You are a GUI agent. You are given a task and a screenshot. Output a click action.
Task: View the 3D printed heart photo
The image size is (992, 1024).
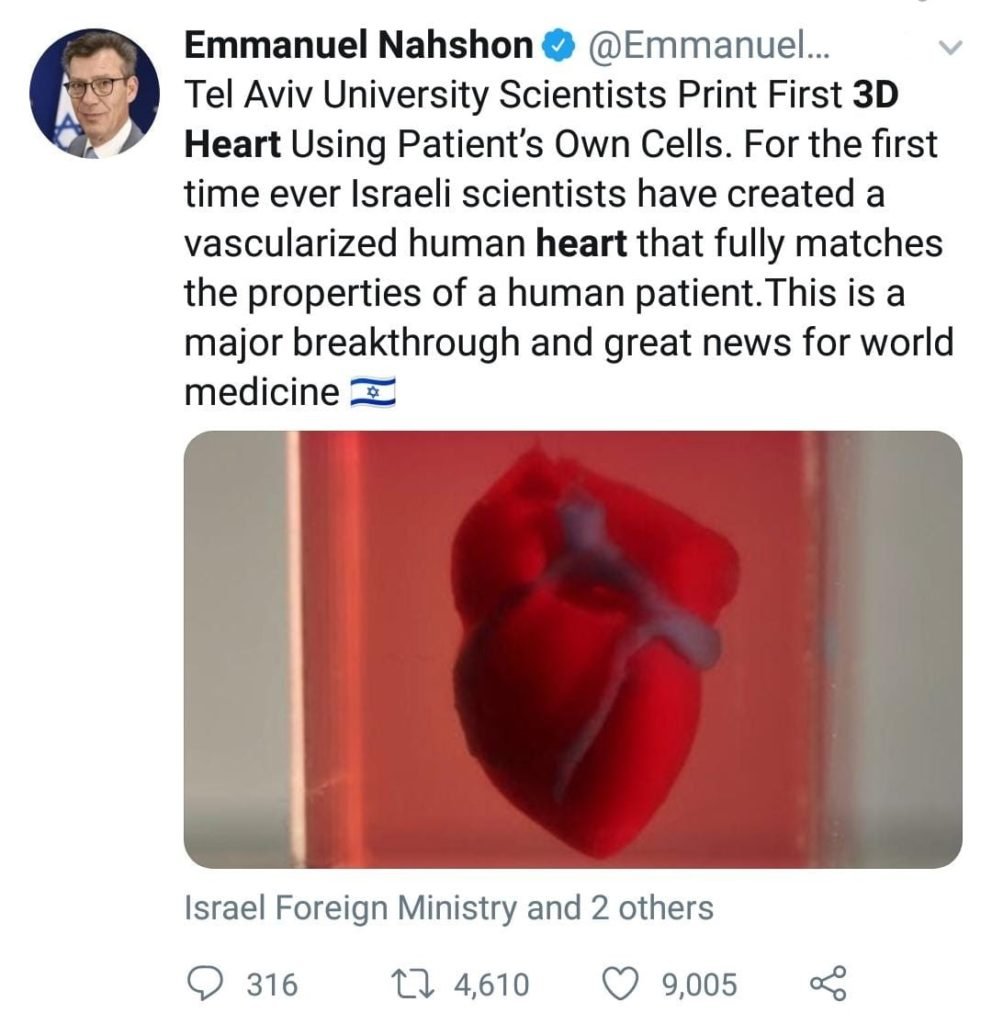(x=572, y=649)
